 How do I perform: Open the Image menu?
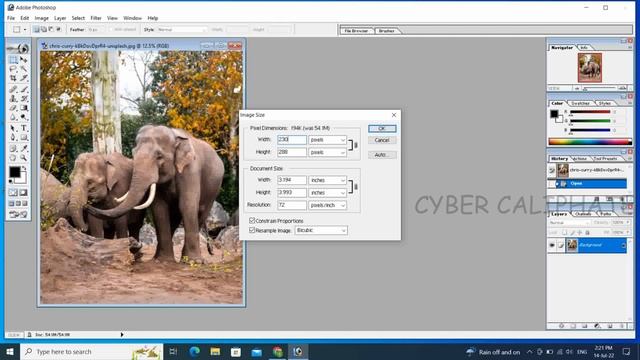42,18
